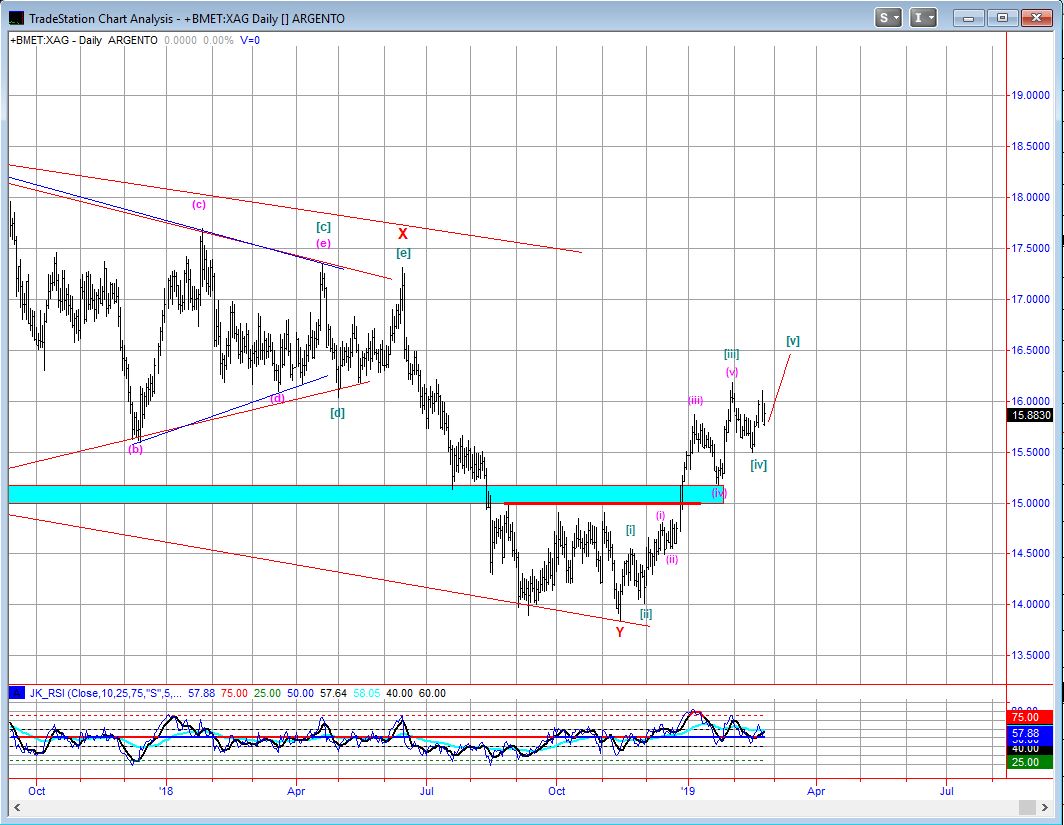The height and width of the screenshot is (825, 1064).
Task: Click the JK_RSI (Close,10,25,75 label
Action: pyautogui.click(x=105, y=693)
